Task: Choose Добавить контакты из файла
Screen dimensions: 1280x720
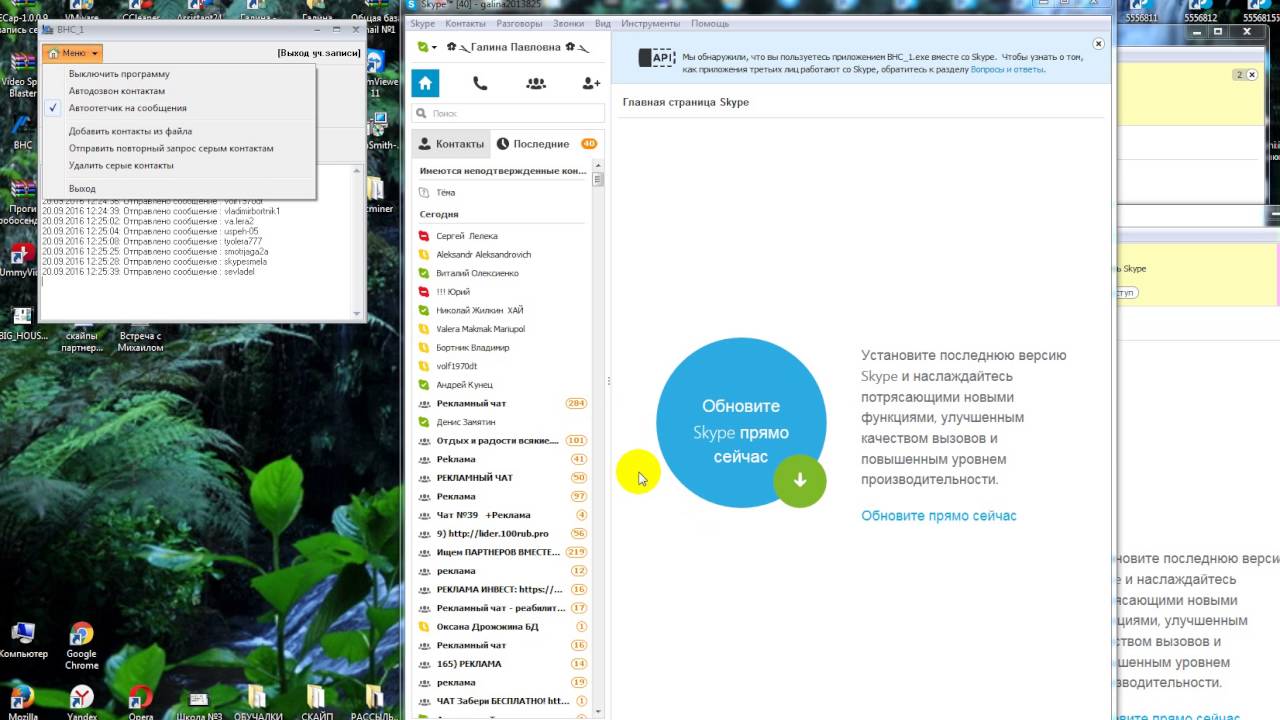Action: pos(130,131)
